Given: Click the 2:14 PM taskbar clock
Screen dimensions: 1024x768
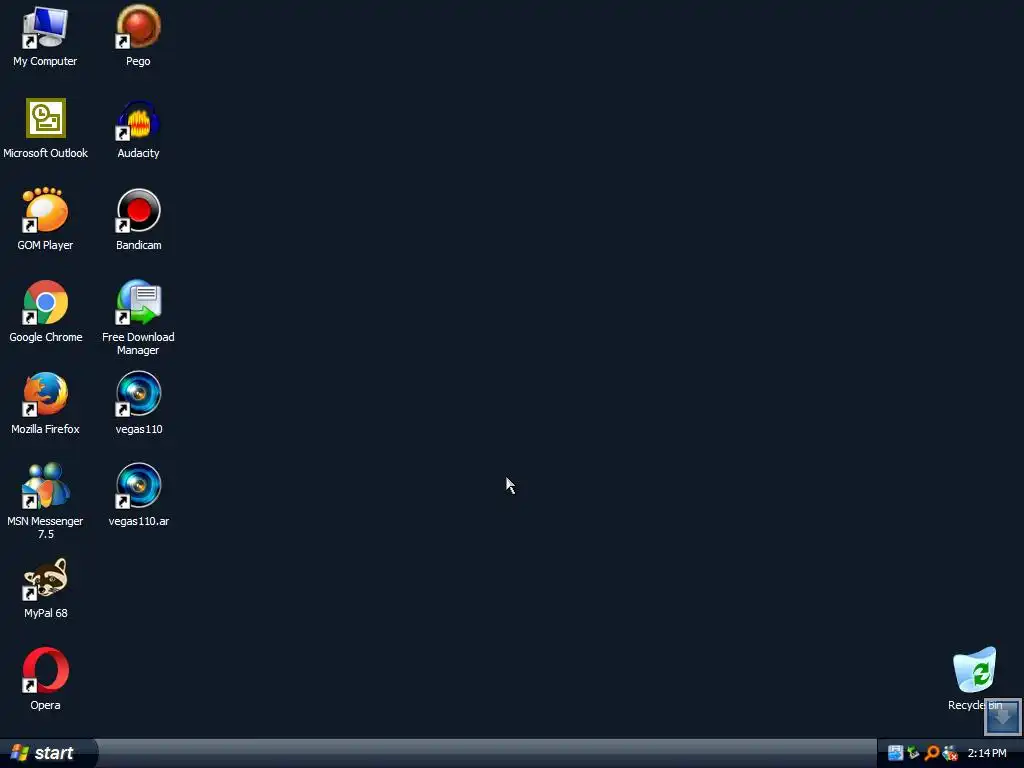Looking at the screenshot, I should pos(987,753).
